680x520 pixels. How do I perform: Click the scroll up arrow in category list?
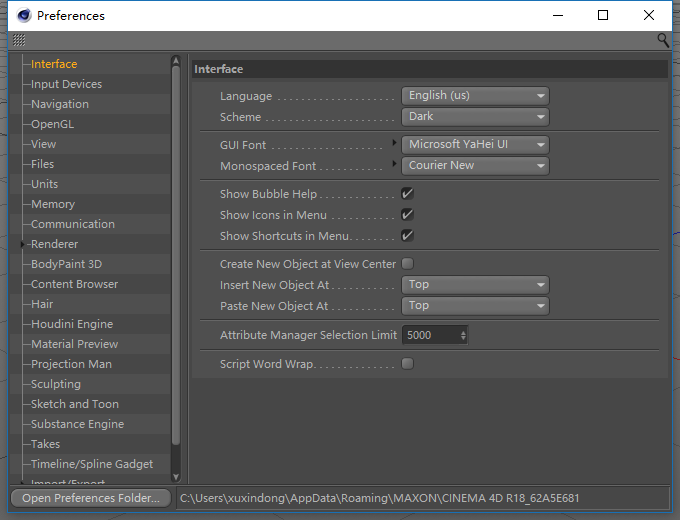(176, 60)
